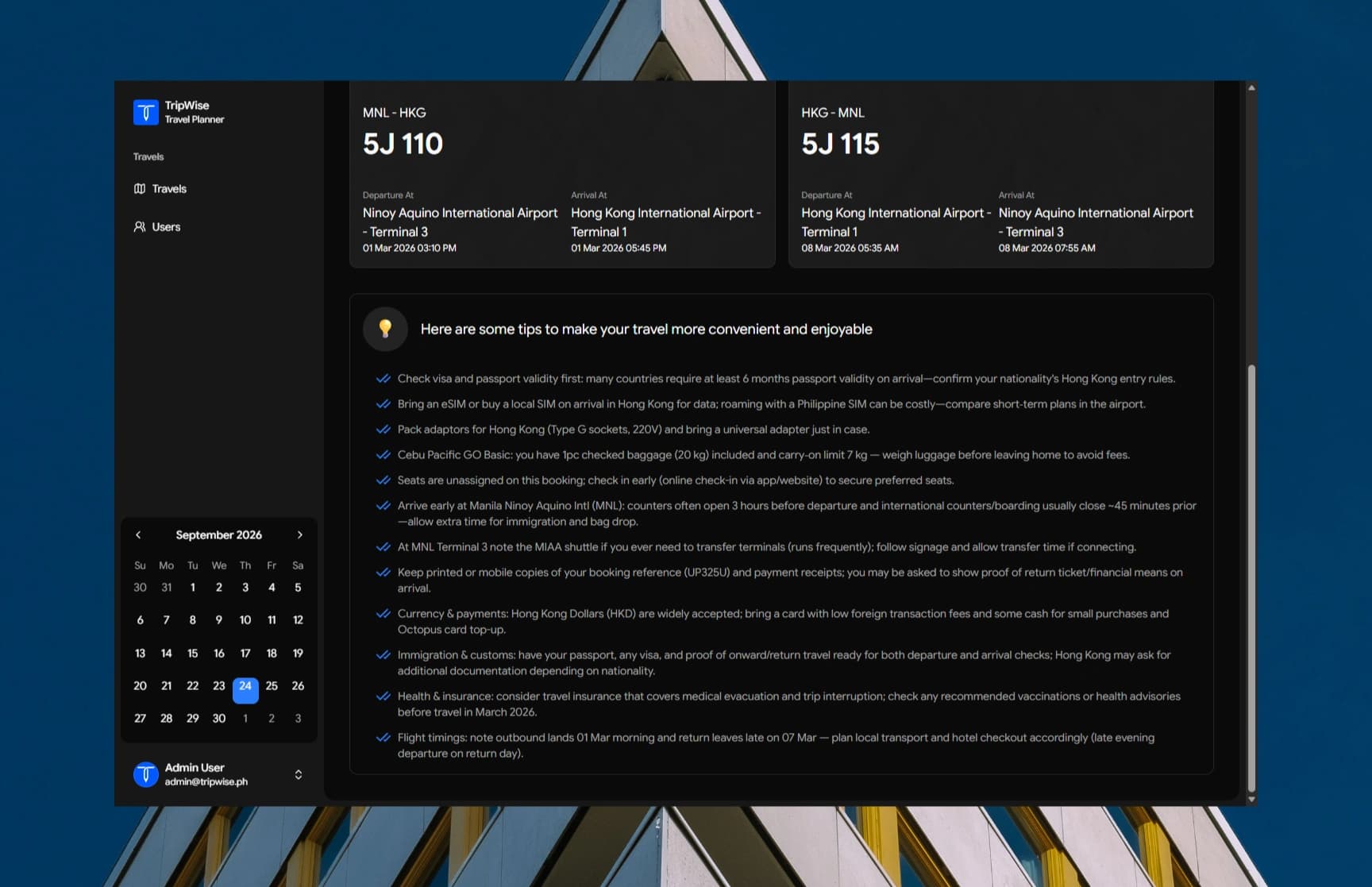
Task: Go to next month in calendar
Action: pyautogui.click(x=299, y=535)
